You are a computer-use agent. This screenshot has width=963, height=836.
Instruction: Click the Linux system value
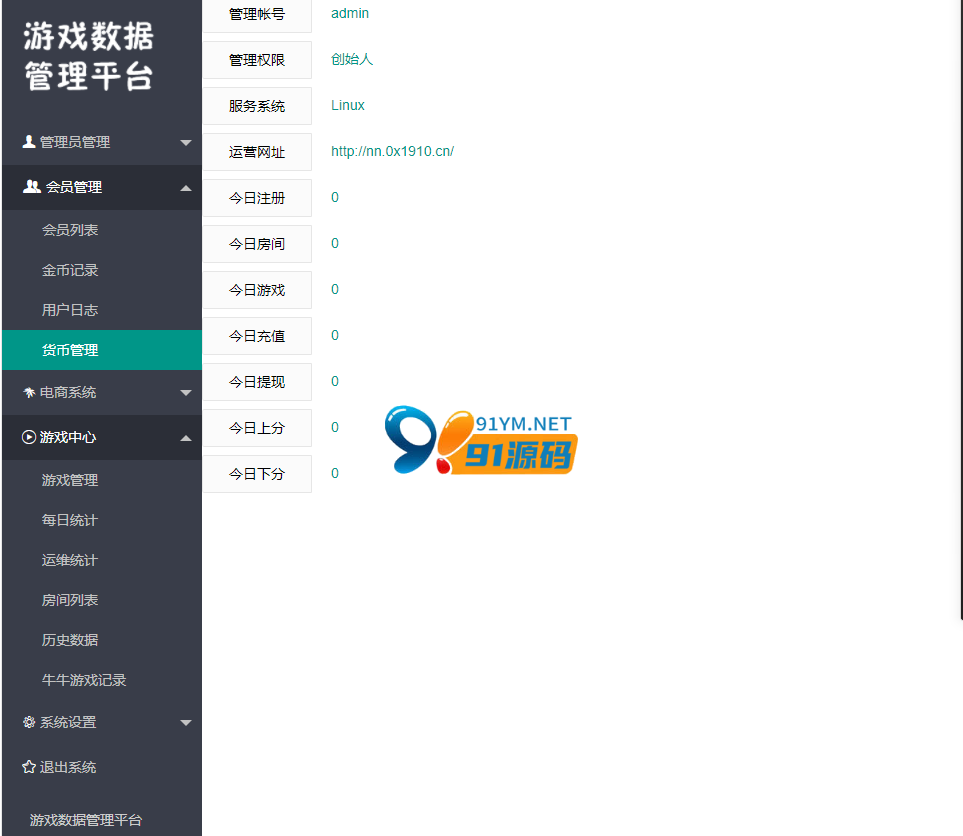(348, 105)
